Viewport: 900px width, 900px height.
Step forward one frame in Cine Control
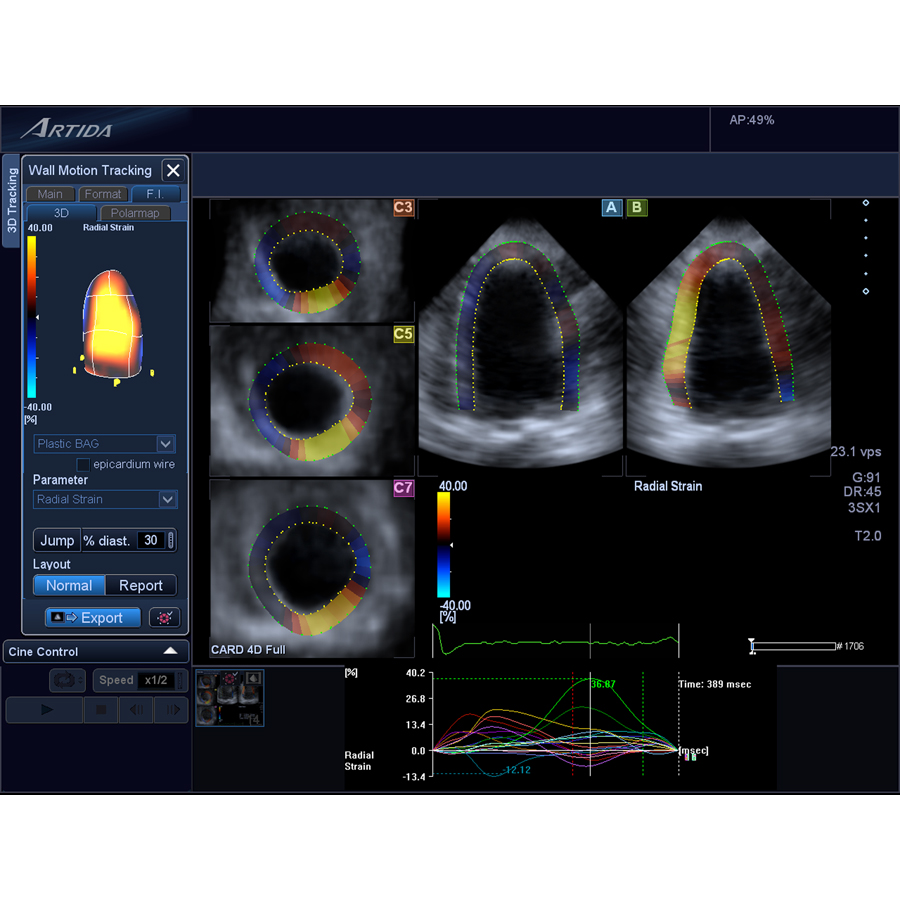[x=171, y=710]
